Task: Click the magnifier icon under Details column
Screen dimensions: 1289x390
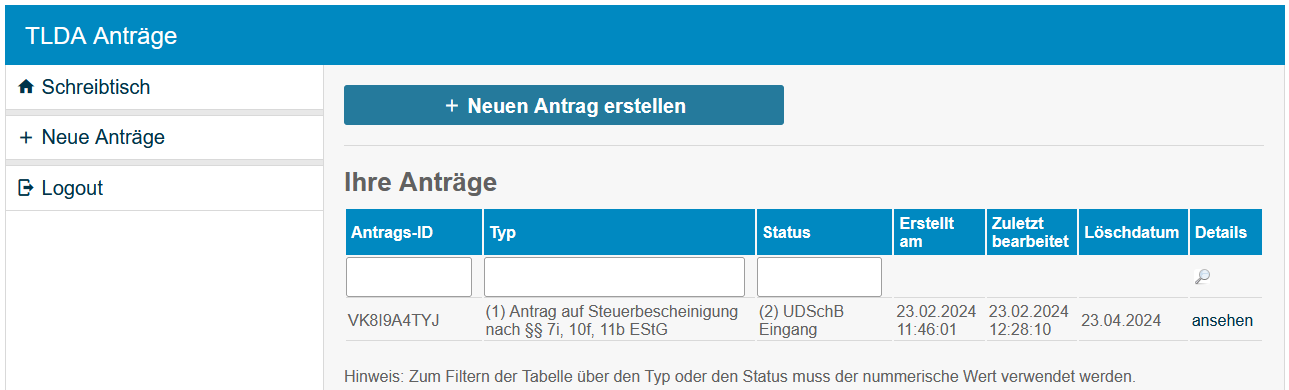Action: pos(1202,277)
